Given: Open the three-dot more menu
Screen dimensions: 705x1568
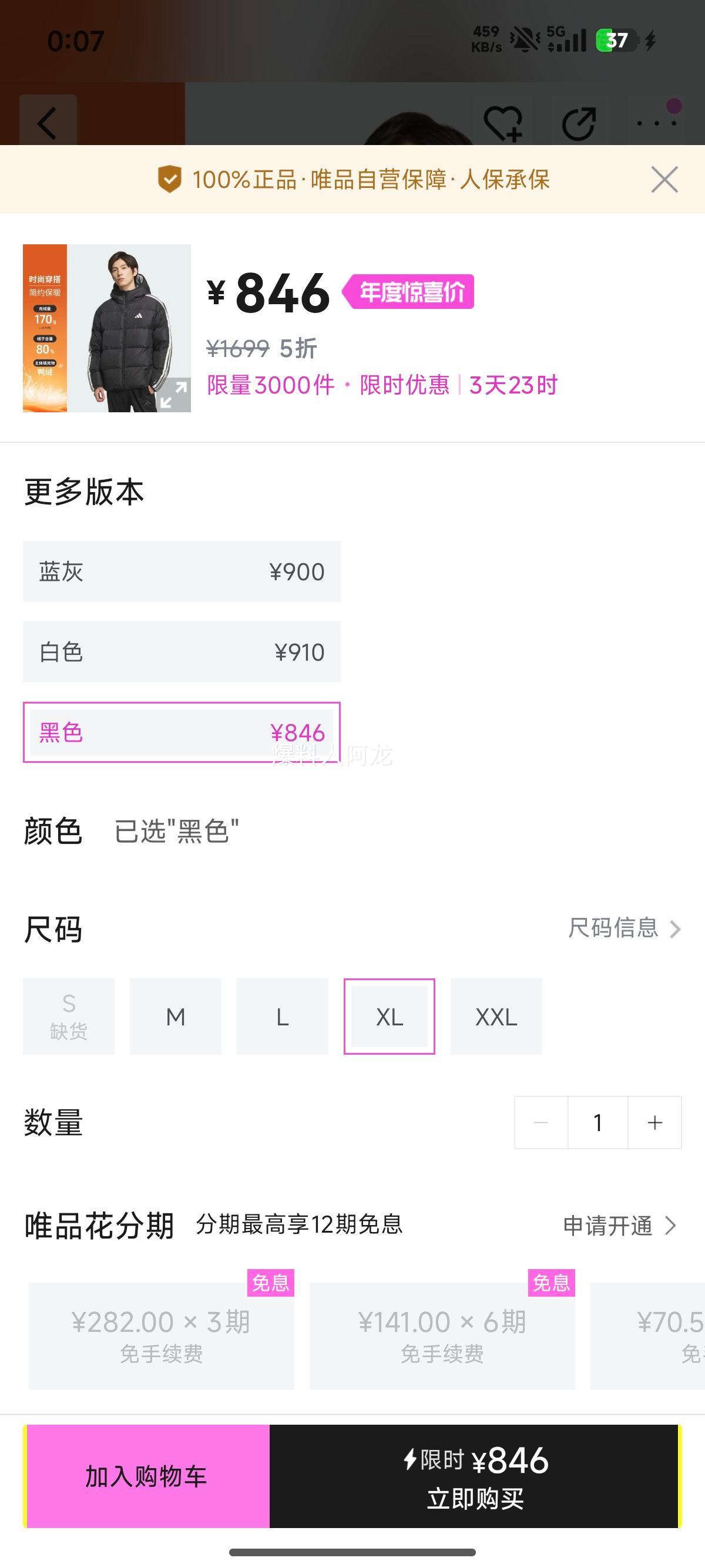Looking at the screenshot, I should coord(656,123).
